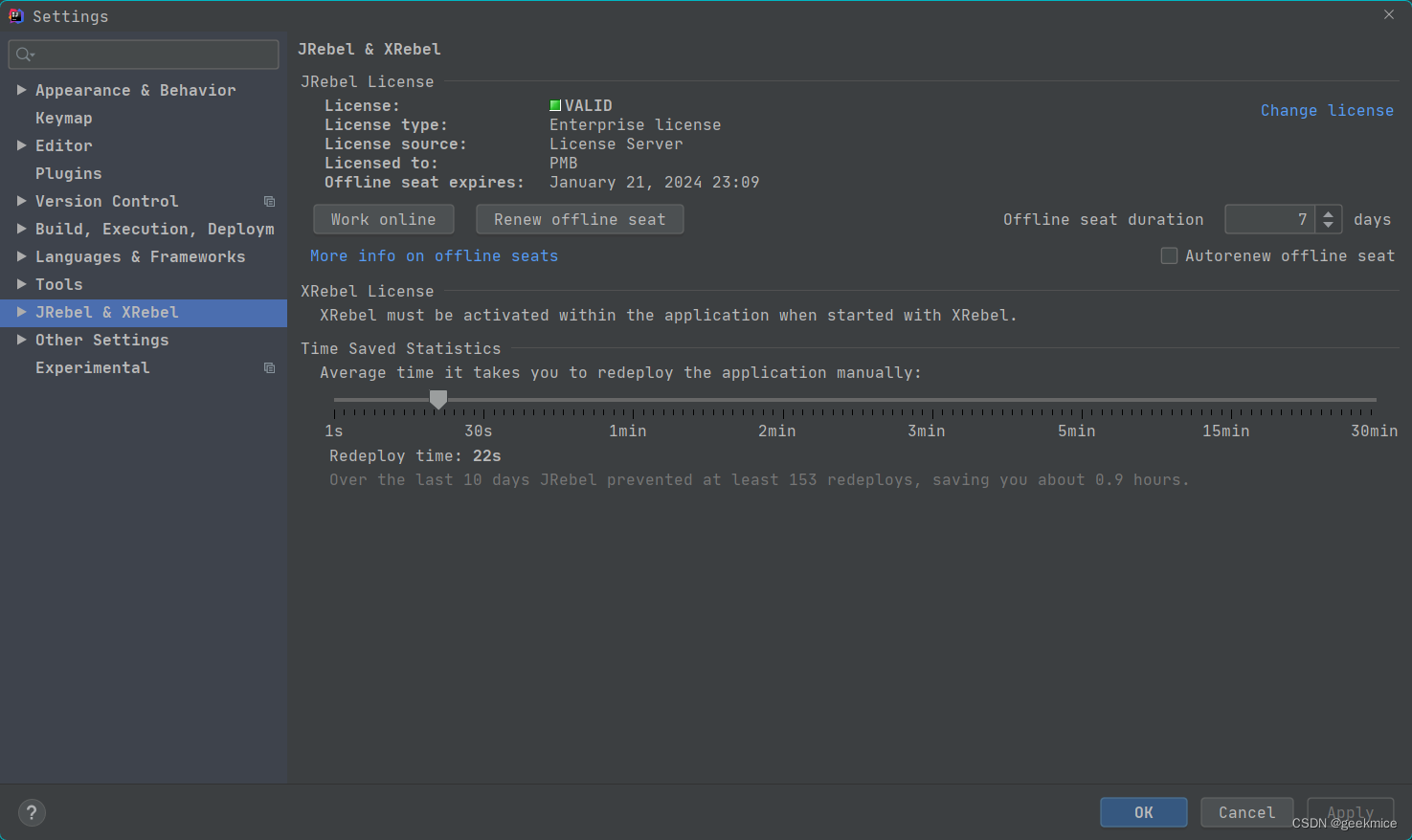
Task: Select JRebel & XRebel entry label
Action: point(107,312)
